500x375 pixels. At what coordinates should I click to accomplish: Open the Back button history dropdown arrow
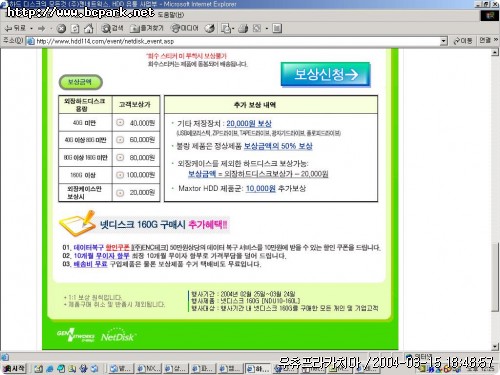pyautogui.click(x=31, y=29)
